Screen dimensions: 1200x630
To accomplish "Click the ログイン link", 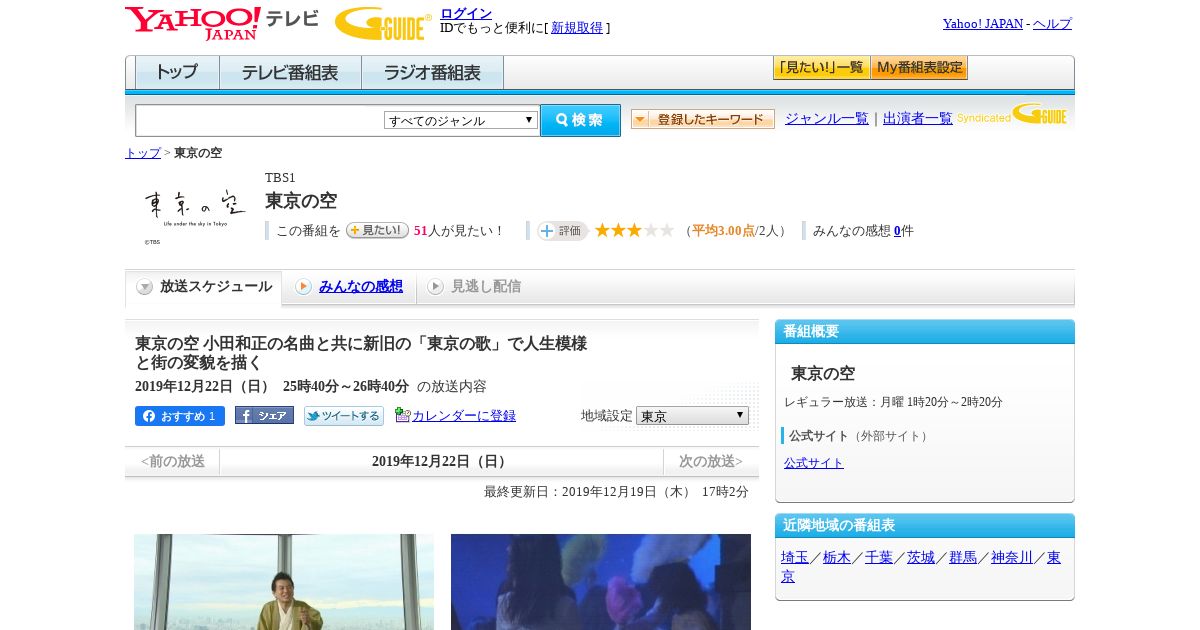I will point(466,13).
